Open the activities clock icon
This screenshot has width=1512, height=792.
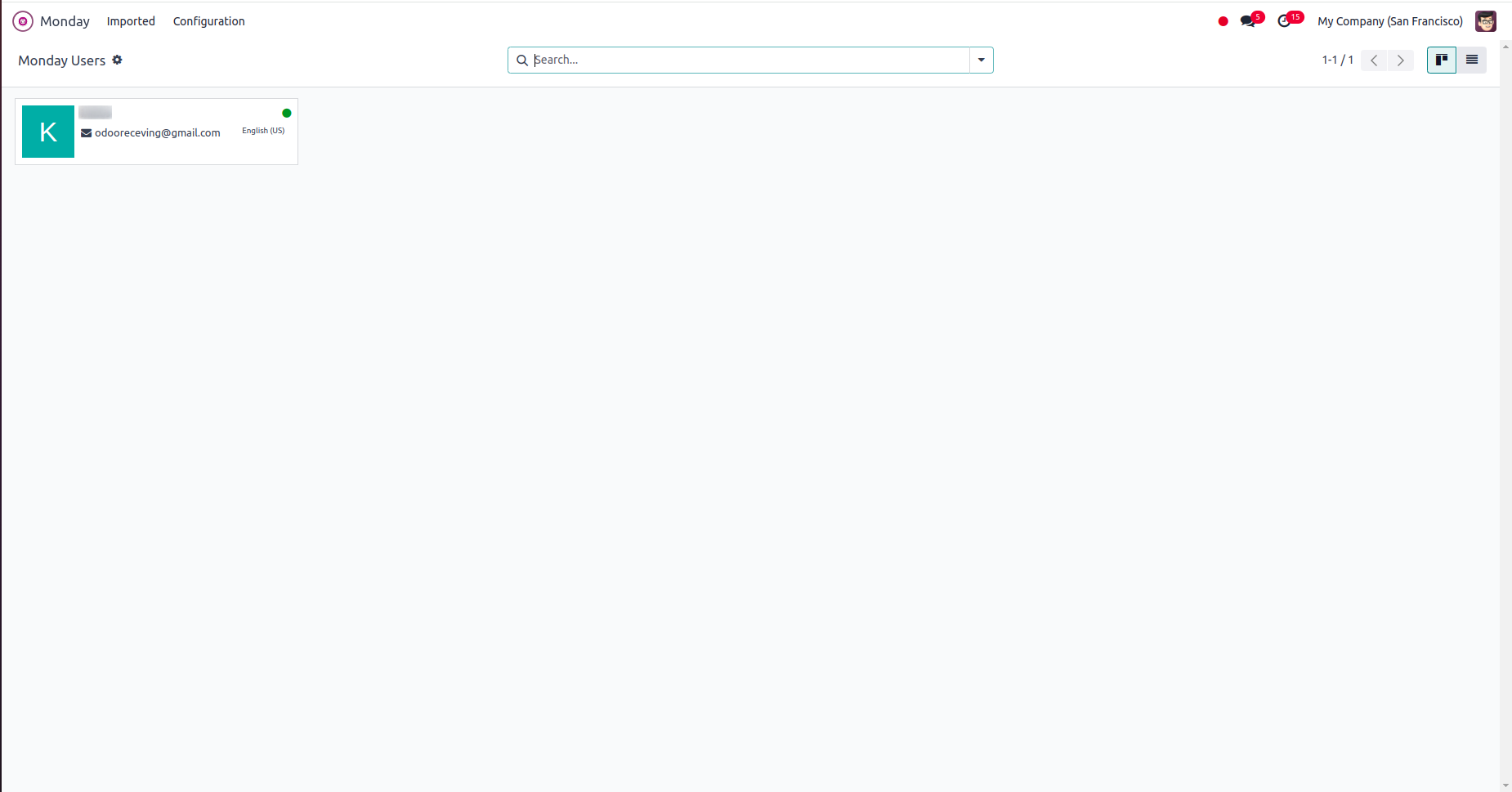(x=1285, y=21)
